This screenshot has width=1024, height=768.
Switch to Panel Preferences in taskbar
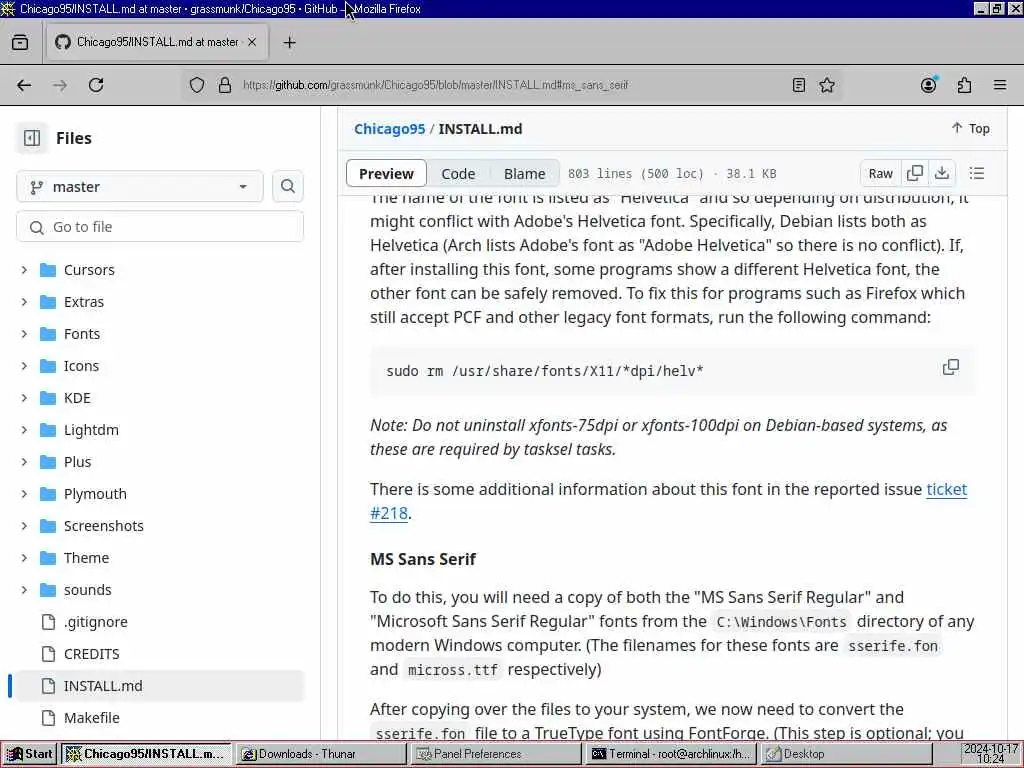click(x=495, y=754)
